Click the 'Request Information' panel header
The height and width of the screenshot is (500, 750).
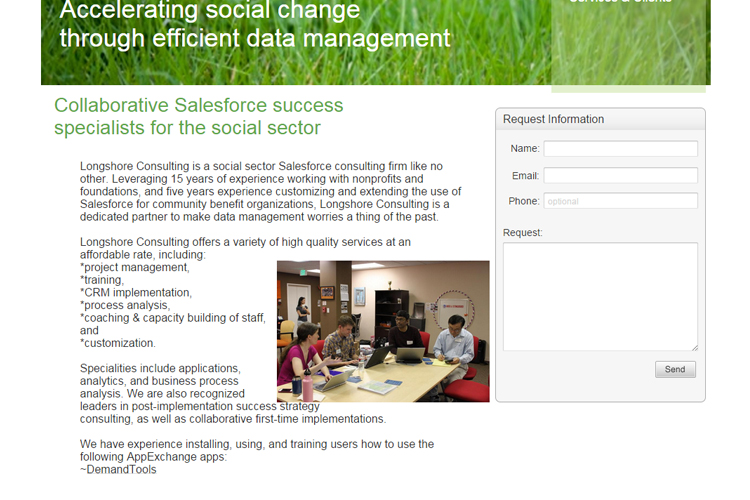pos(600,119)
